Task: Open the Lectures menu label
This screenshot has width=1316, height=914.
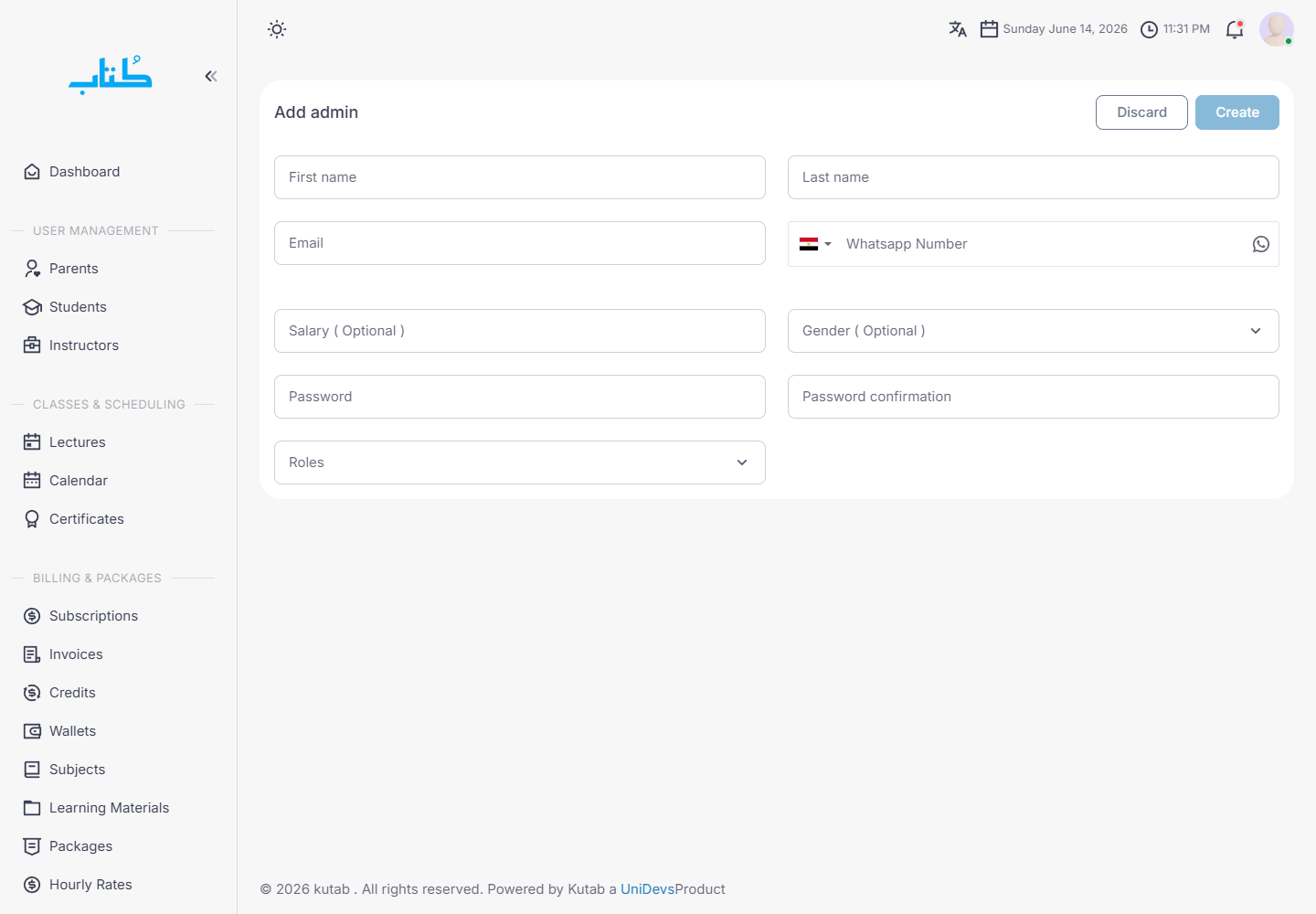Action: point(78,442)
